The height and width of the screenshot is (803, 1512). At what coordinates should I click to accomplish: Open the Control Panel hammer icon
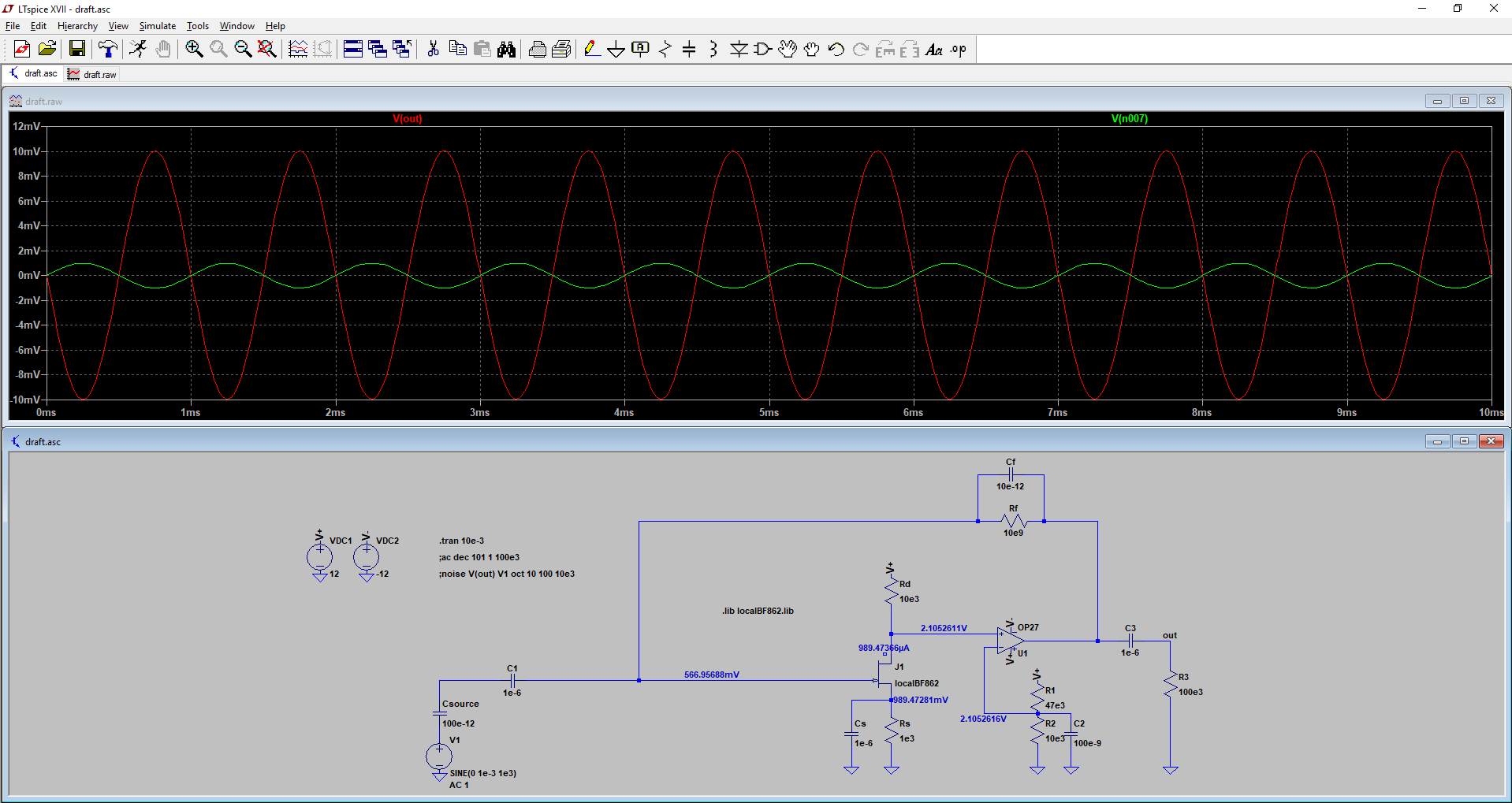[x=108, y=49]
